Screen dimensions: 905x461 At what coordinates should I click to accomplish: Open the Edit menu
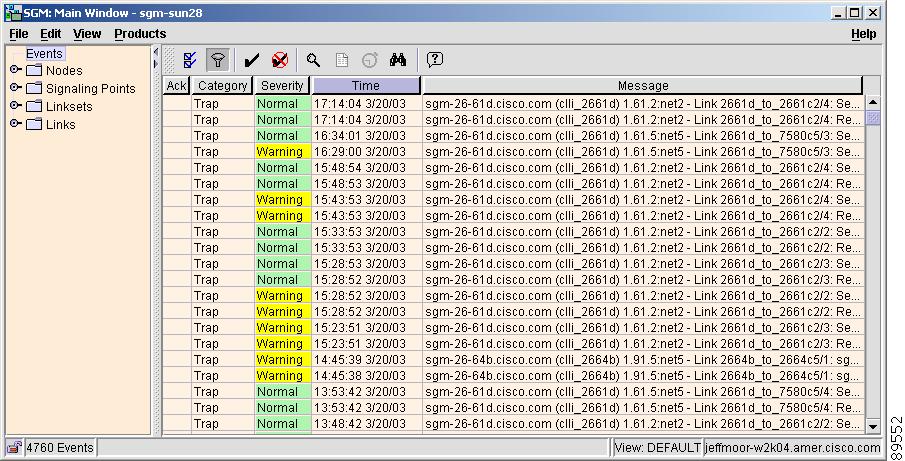(51, 34)
